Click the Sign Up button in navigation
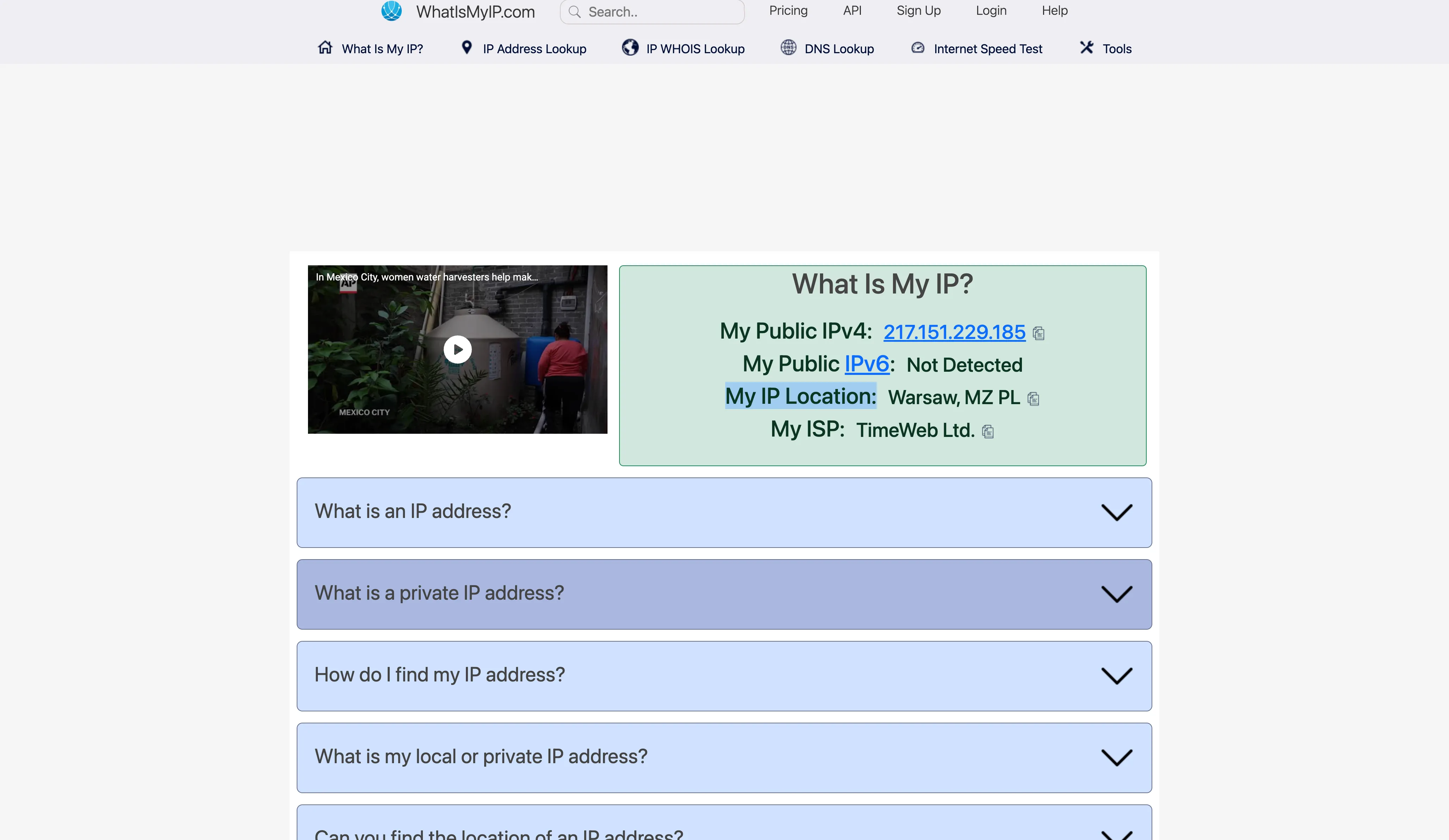Image resolution: width=1449 pixels, height=840 pixels. click(x=918, y=10)
